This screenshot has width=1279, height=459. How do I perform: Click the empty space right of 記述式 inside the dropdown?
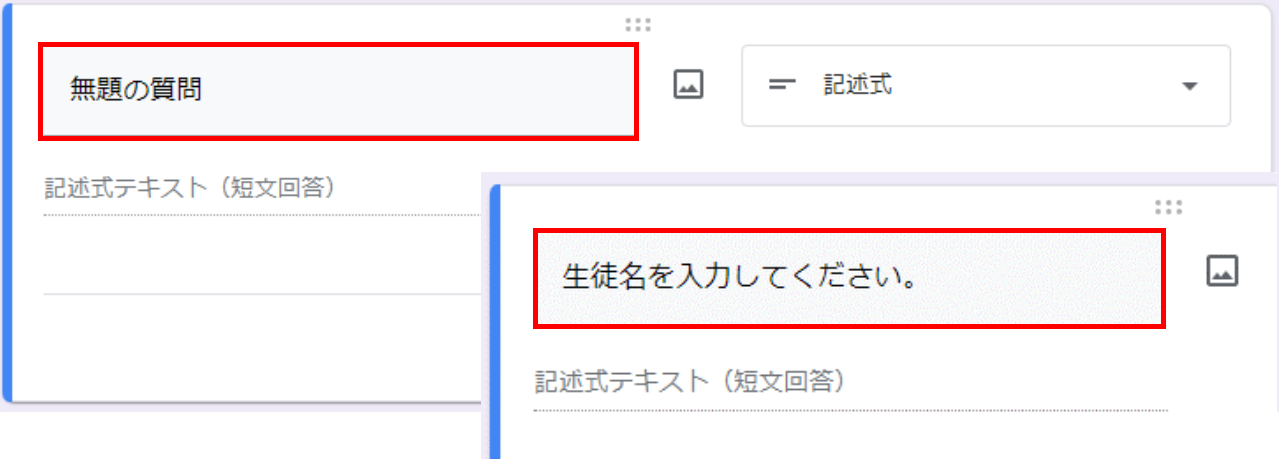coord(1030,86)
